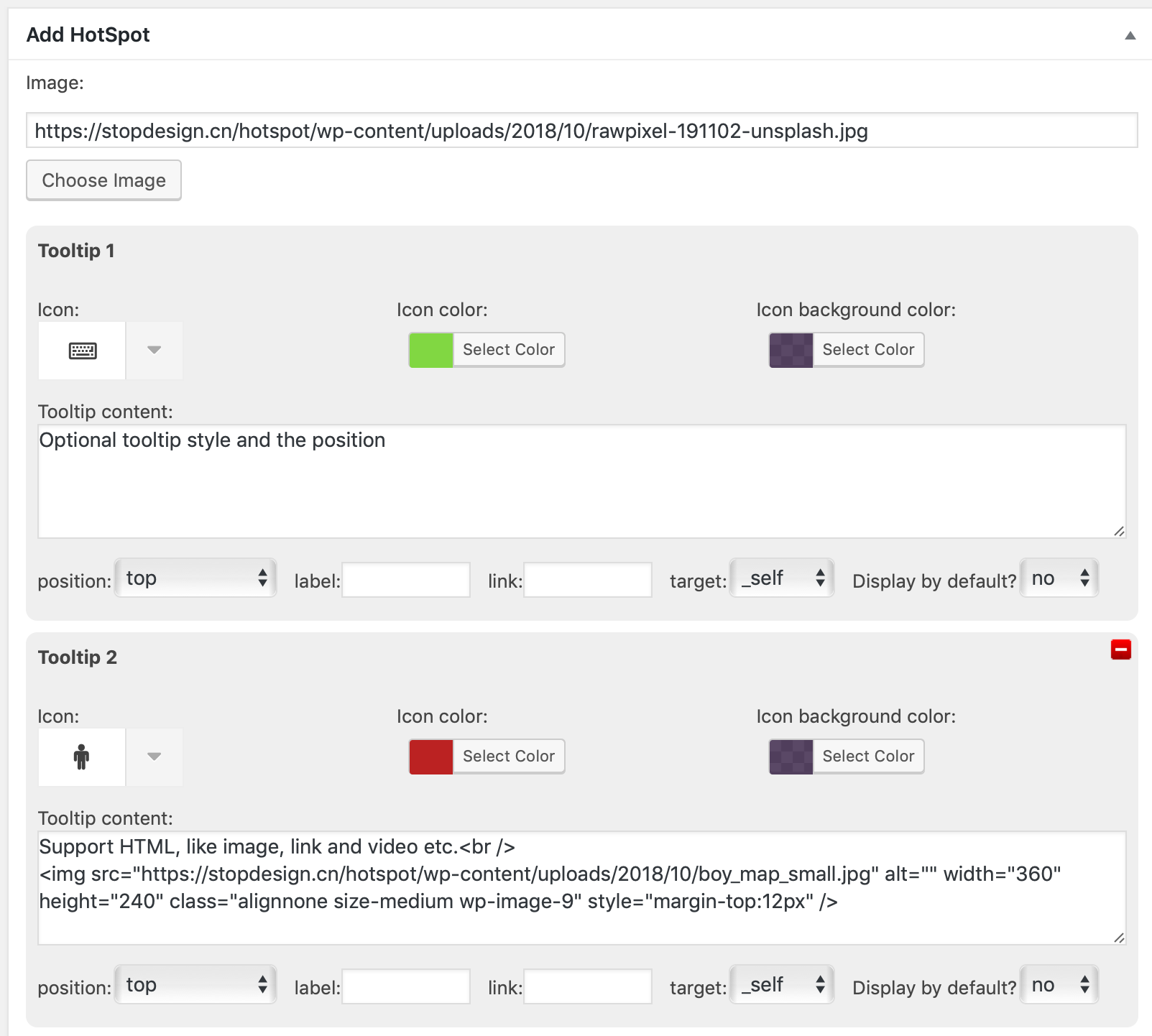The height and width of the screenshot is (1036, 1152).
Task: Click the Image URL input field
Action: pyautogui.click(x=581, y=130)
